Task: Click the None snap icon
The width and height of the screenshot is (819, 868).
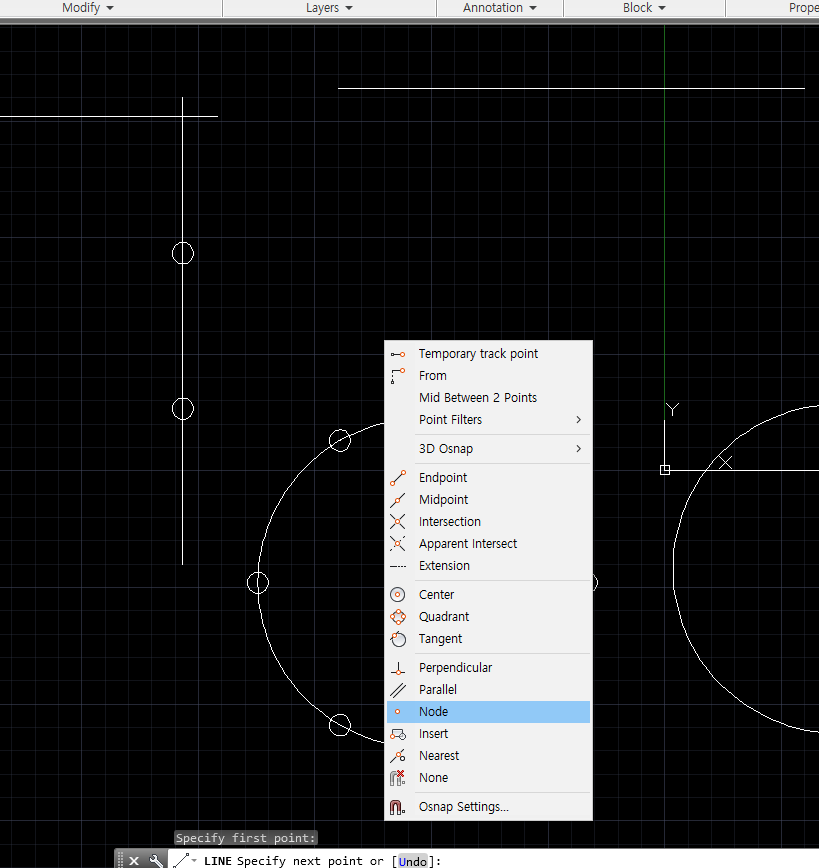Action: (398, 778)
